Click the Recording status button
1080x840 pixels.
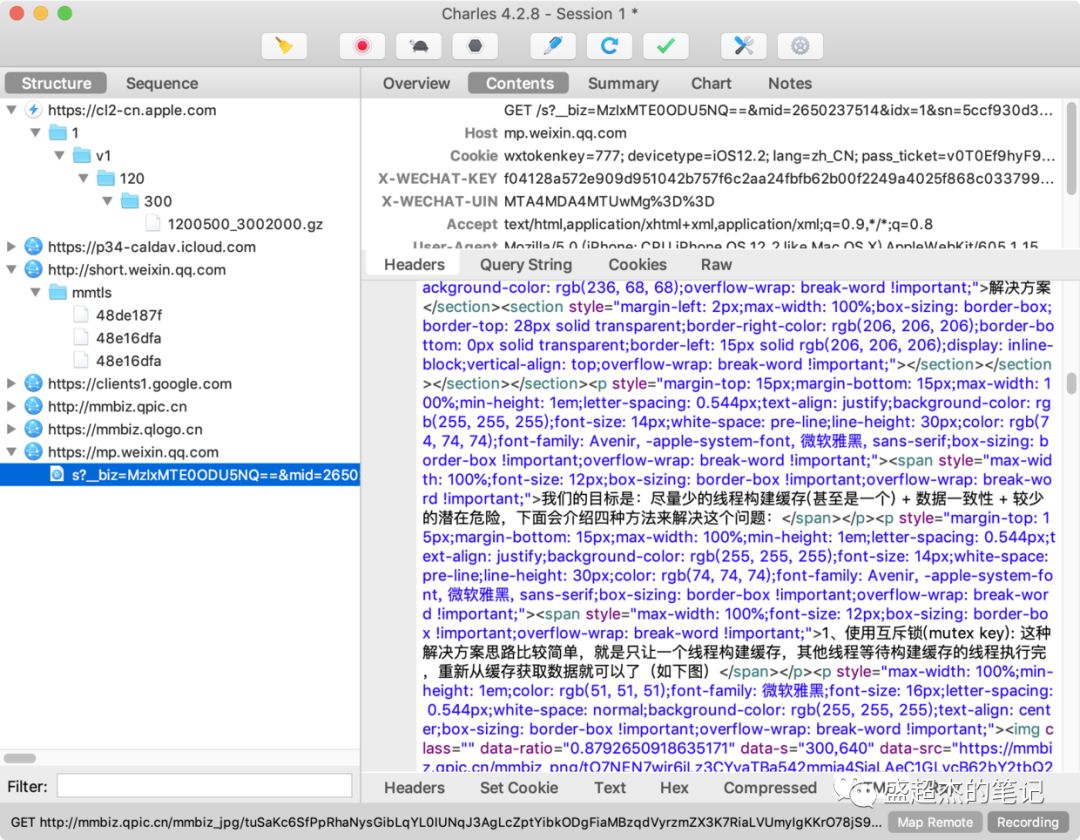pos(1027,822)
